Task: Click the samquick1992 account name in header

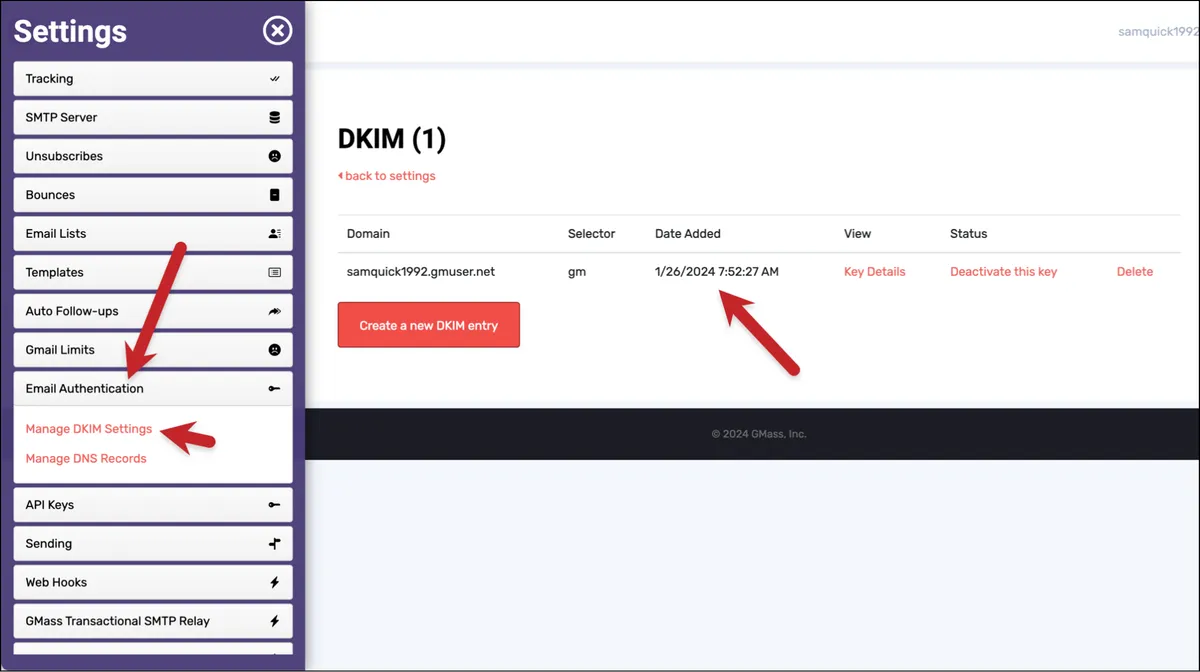Action: click(x=1158, y=32)
